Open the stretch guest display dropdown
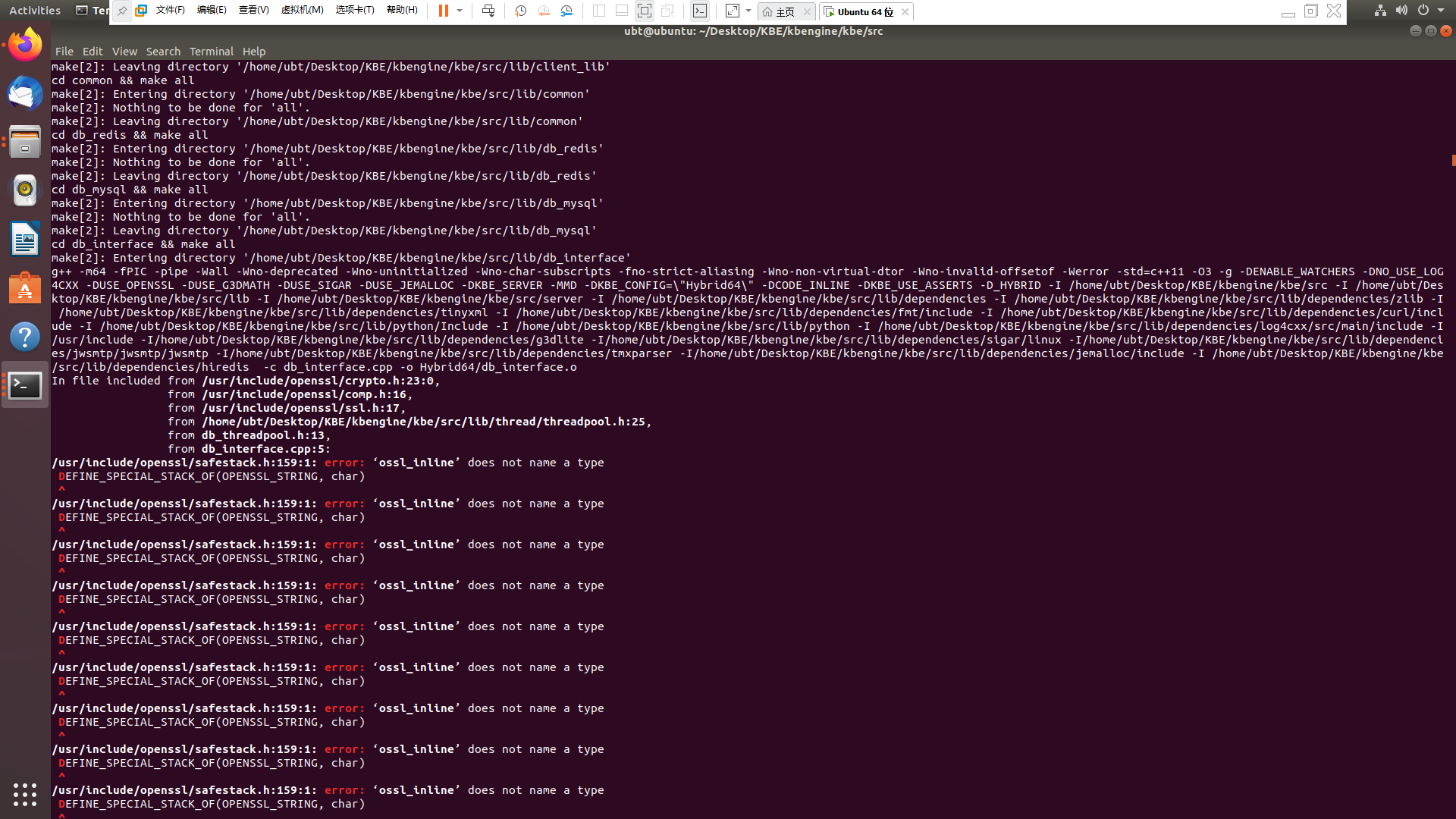The width and height of the screenshot is (1456, 819). coord(748,11)
